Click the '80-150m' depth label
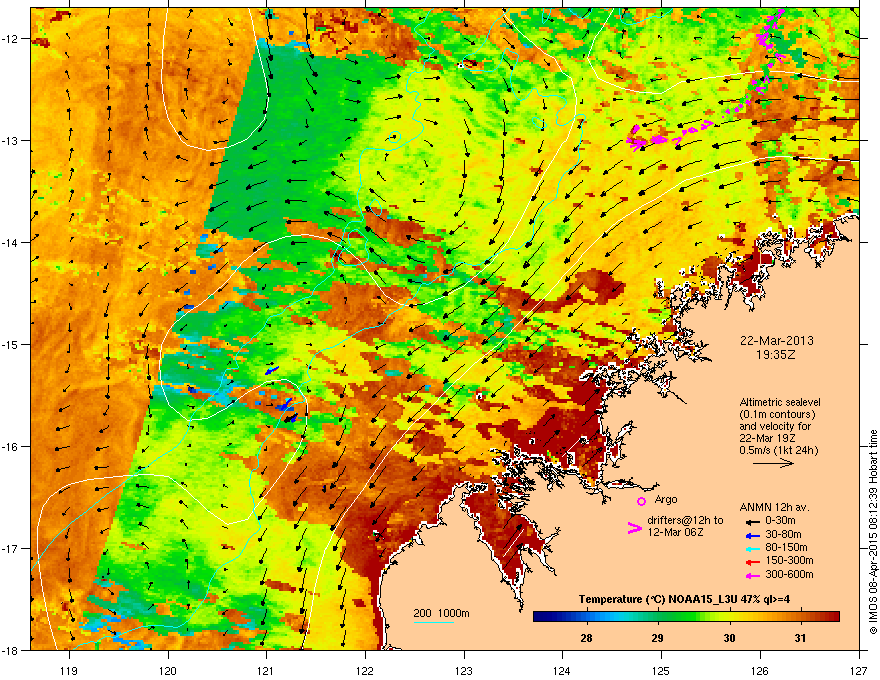880x680 pixels. pyautogui.click(x=786, y=548)
